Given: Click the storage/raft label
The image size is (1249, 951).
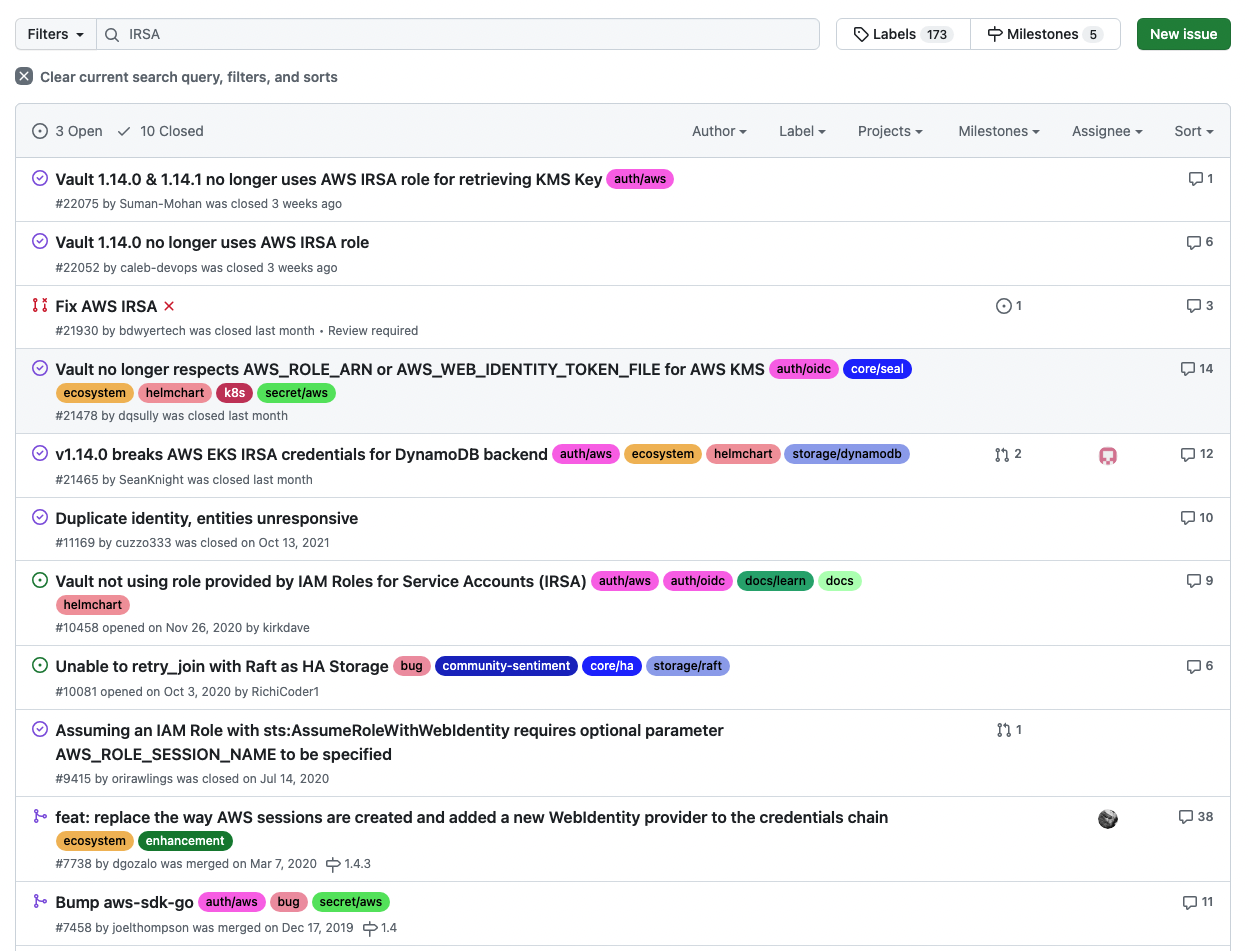Looking at the screenshot, I should click(688, 666).
